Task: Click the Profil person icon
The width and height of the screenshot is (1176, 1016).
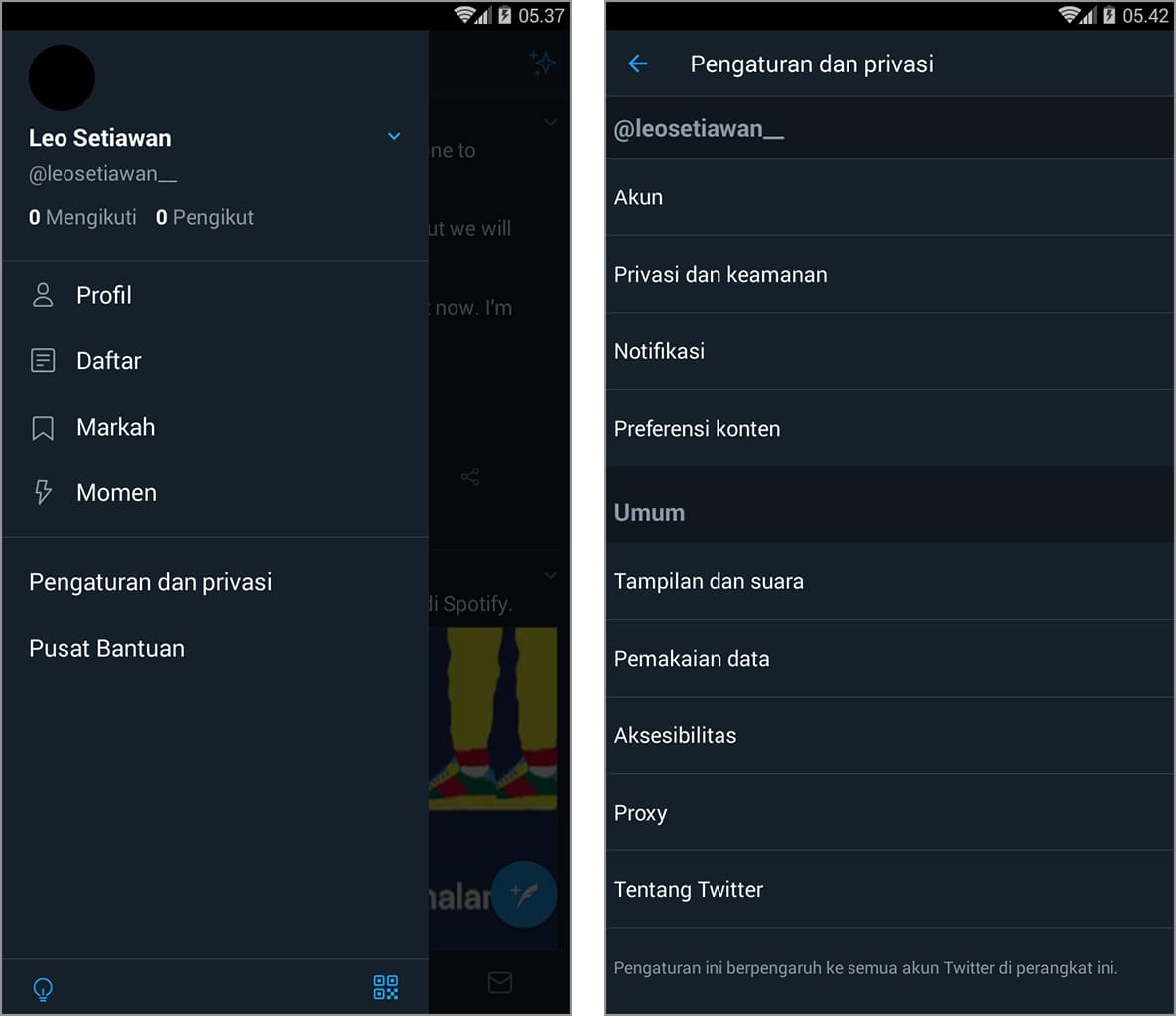Action: (43, 295)
